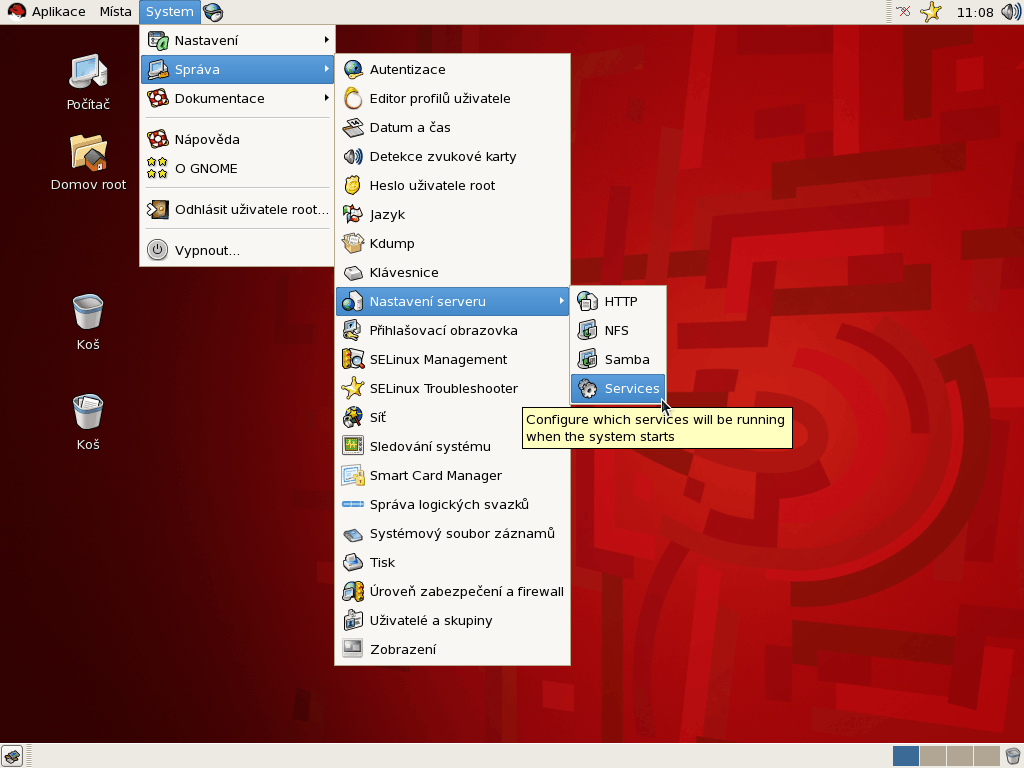Open Heslo uživatele root
The height and width of the screenshot is (768, 1024).
(453, 185)
